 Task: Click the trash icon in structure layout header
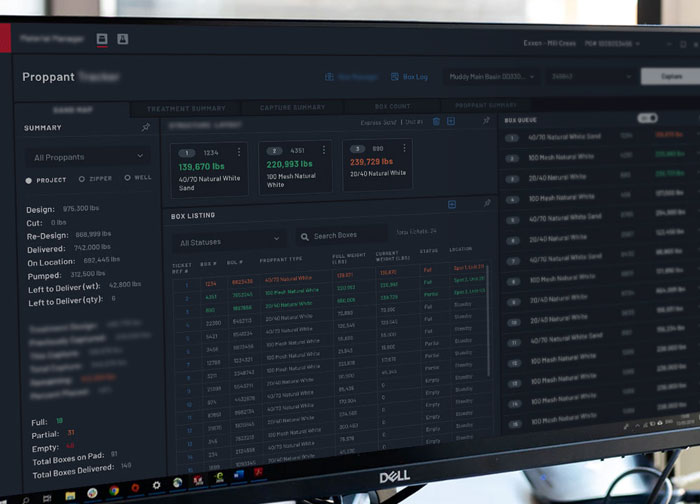tap(436, 121)
